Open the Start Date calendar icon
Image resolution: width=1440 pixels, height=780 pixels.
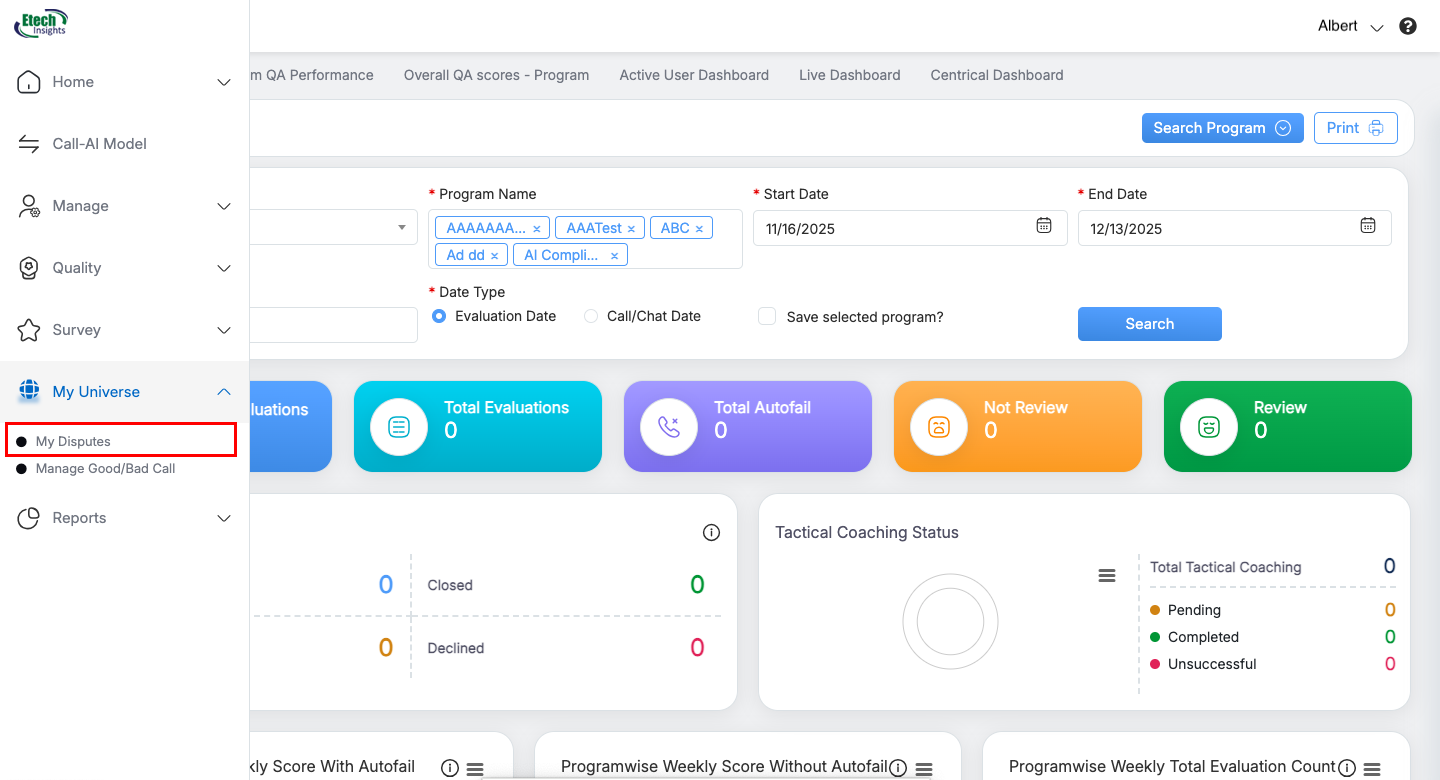1043,226
